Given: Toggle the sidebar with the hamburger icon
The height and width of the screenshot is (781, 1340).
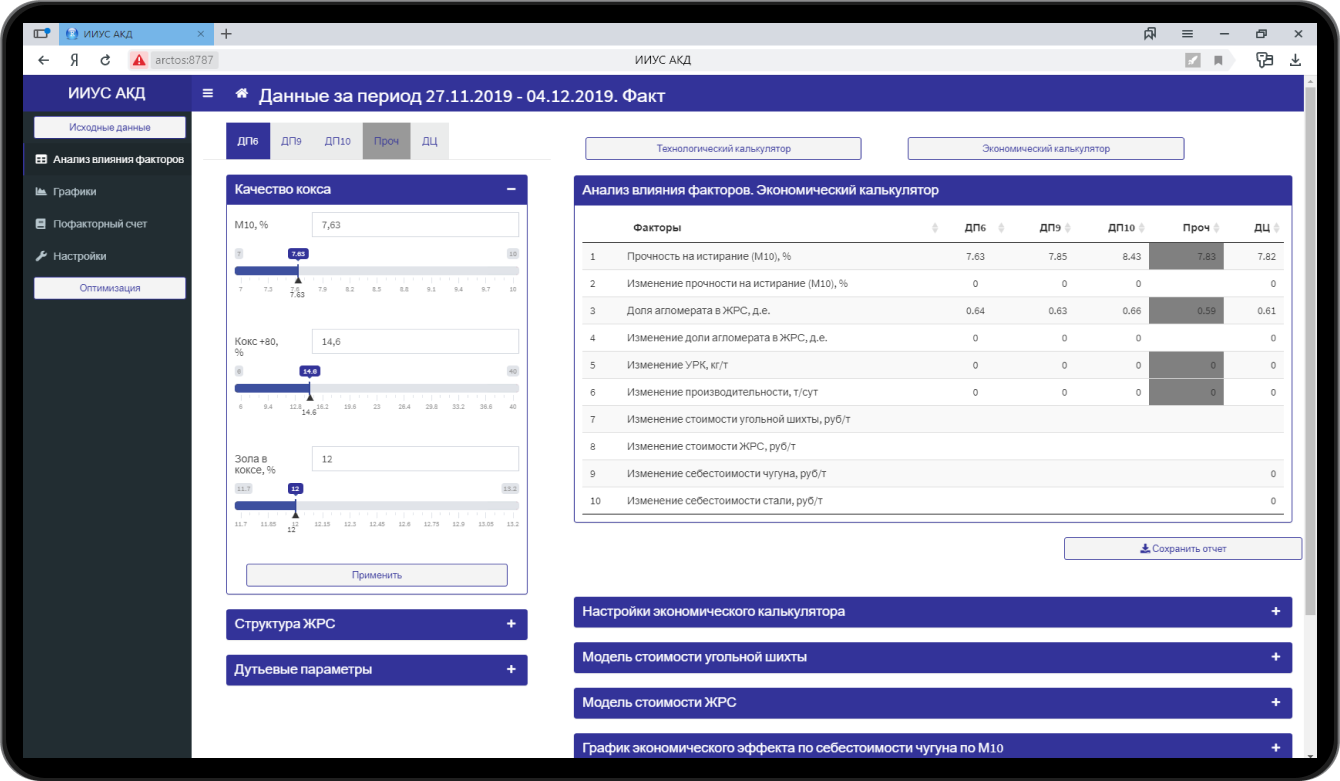Looking at the screenshot, I should 208,94.
